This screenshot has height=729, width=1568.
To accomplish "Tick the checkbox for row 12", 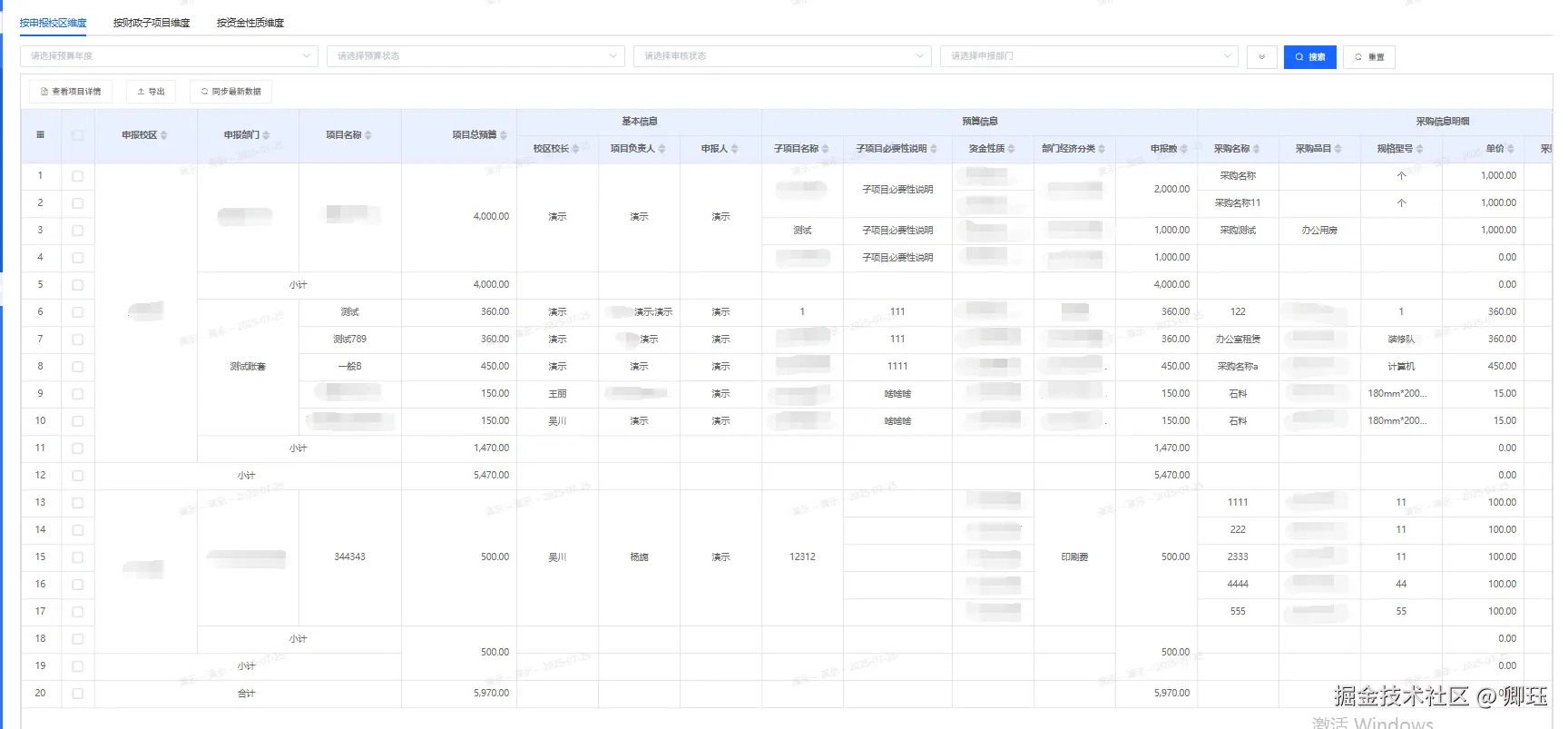I will tap(77, 476).
